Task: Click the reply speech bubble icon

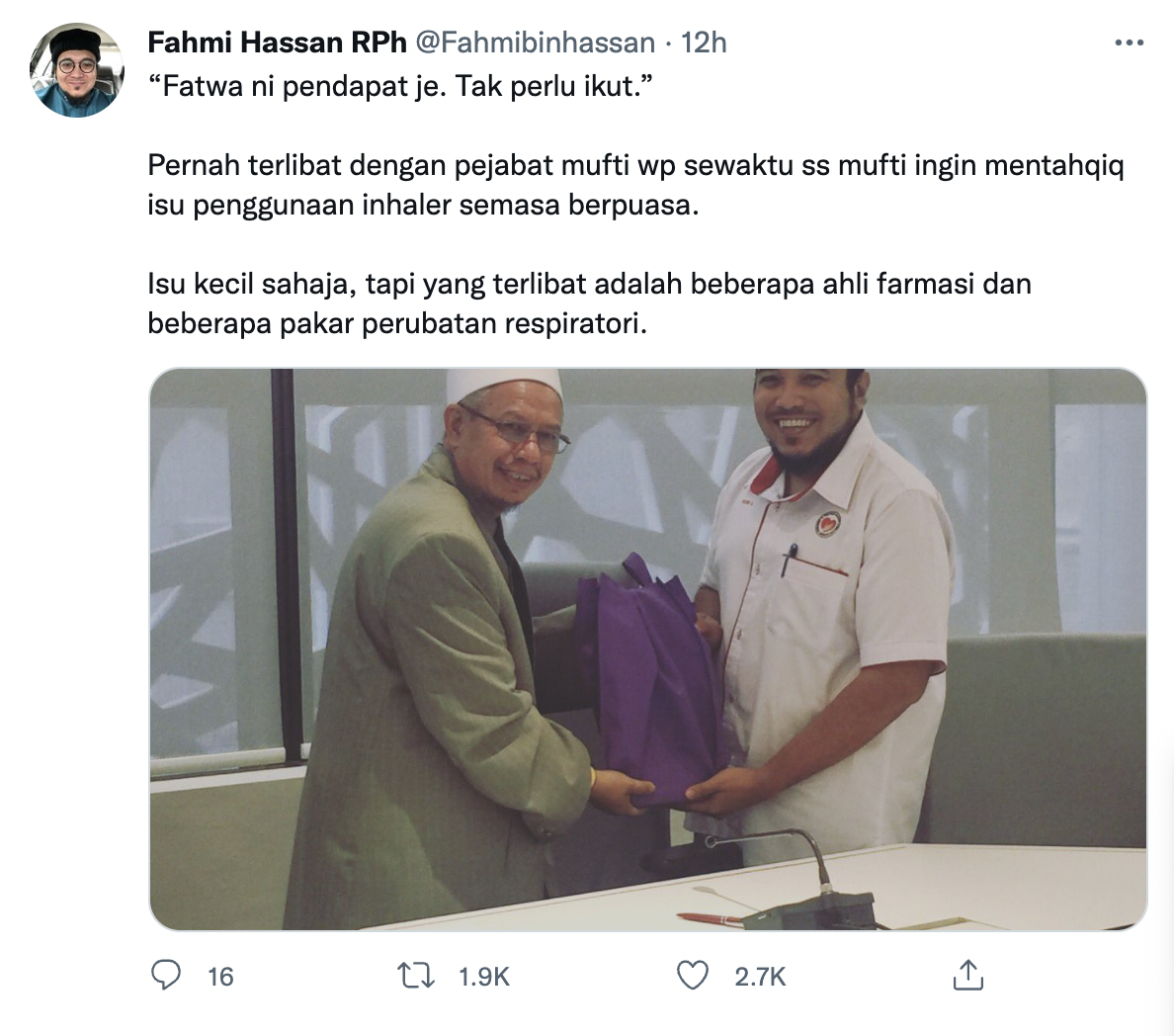Action: (166, 976)
